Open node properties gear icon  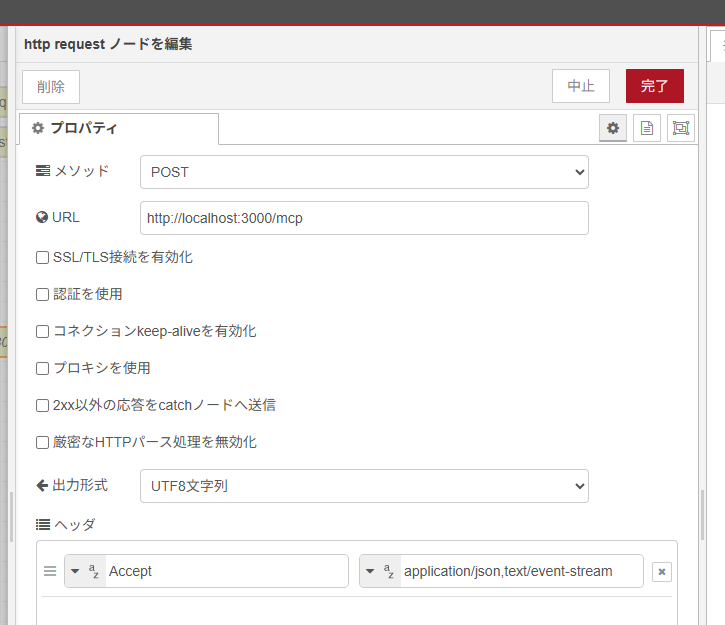pos(613,128)
